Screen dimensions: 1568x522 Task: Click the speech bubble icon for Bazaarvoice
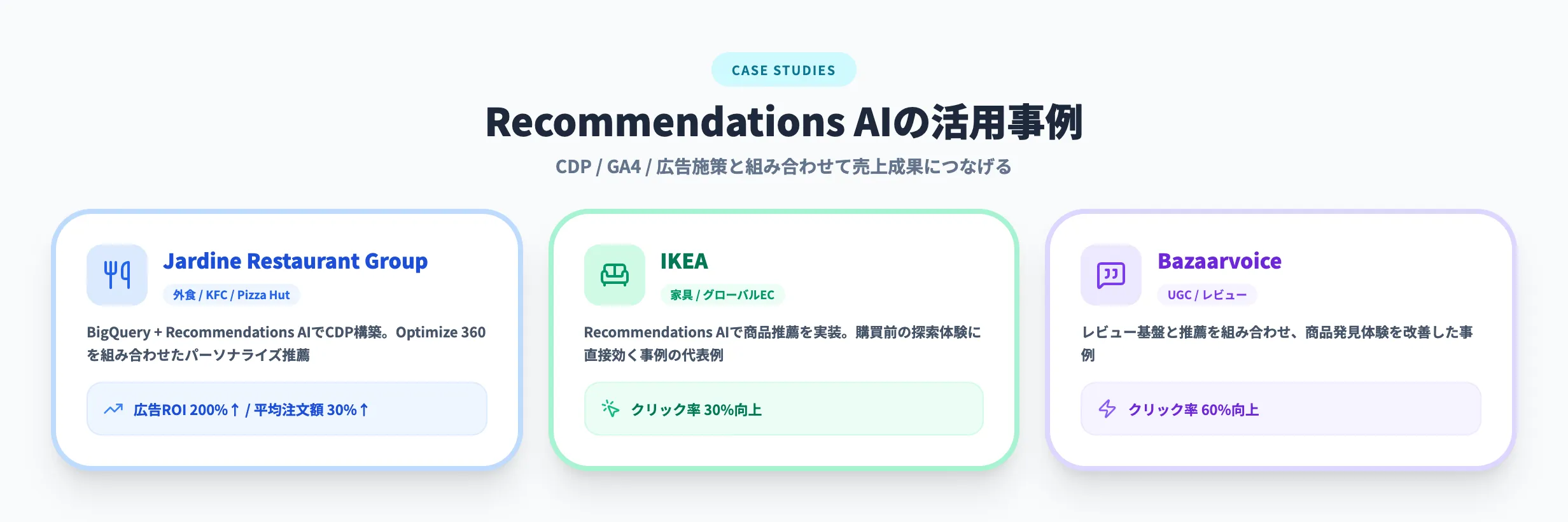click(x=1110, y=274)
